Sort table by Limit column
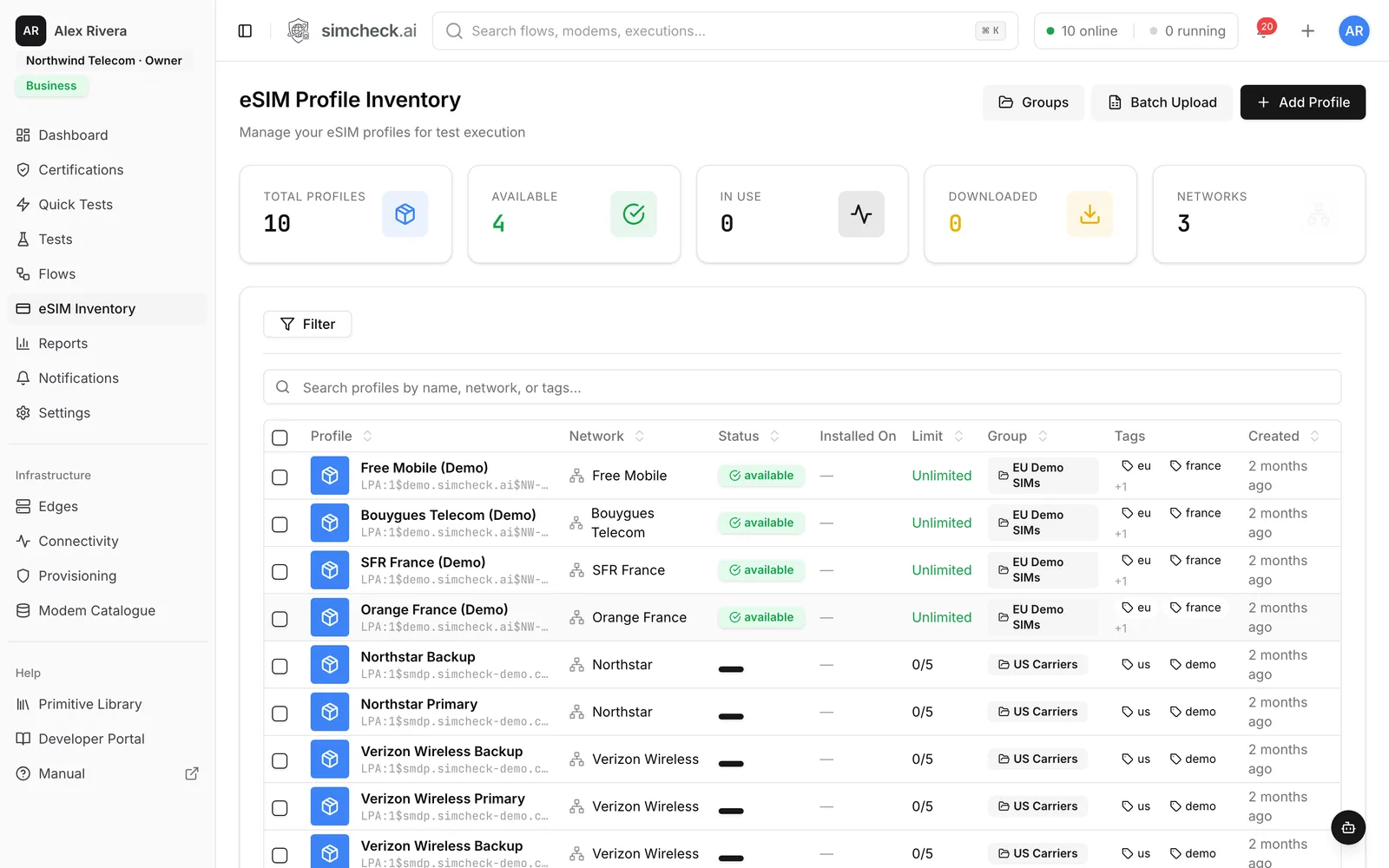The width and height of the screenshot is (1389, 868). pyautogui.click(x=938, y=436)
